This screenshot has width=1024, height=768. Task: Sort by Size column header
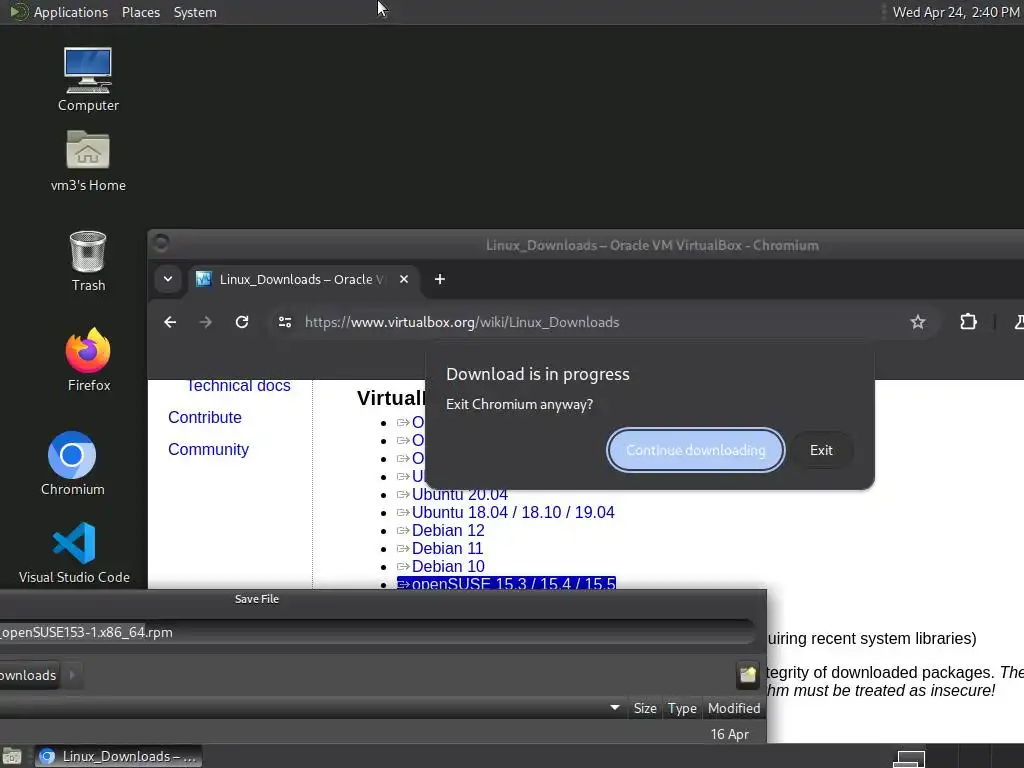click(645, 708)
